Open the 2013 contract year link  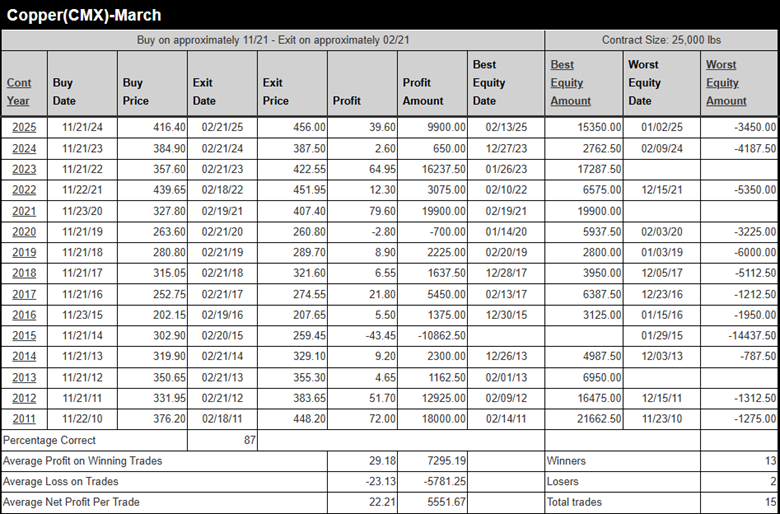click(24, 377)
